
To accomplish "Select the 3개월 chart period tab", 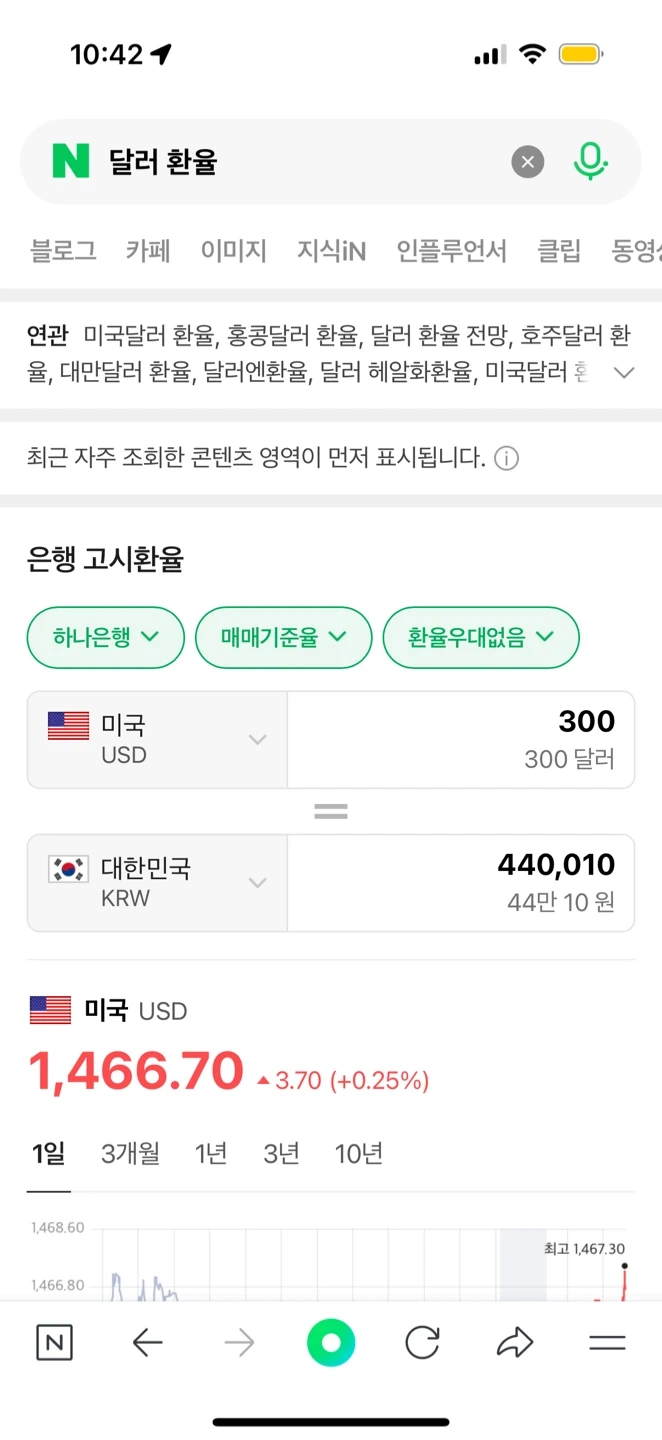I will (x=131, y=1153).
